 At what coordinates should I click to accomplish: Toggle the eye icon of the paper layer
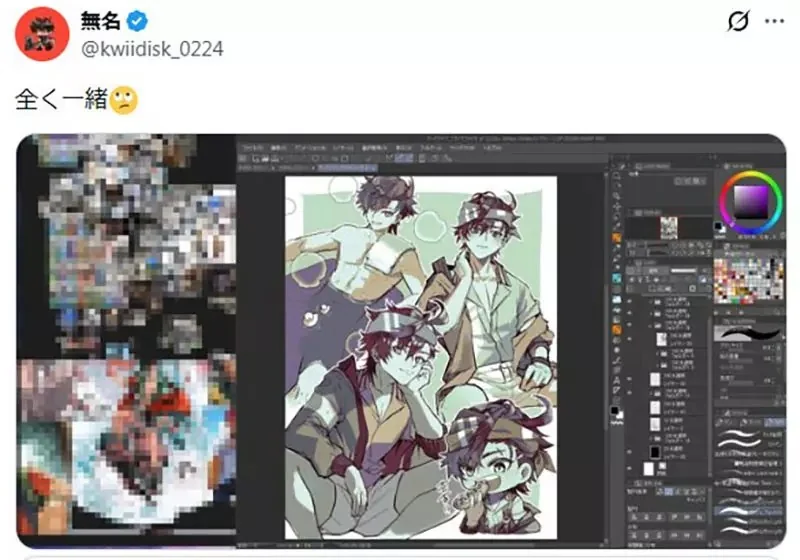pos(629,468)
